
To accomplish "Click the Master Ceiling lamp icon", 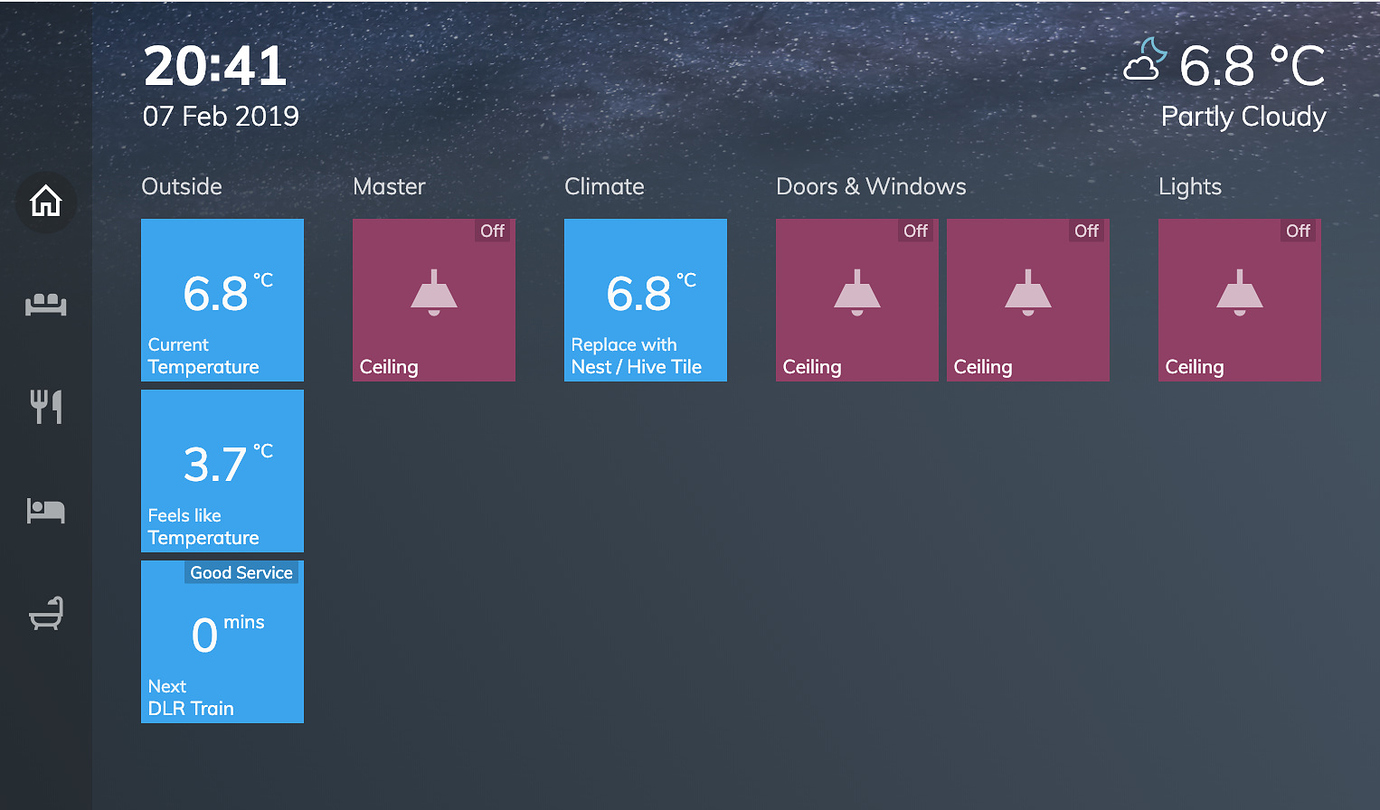I will (433, 293).
